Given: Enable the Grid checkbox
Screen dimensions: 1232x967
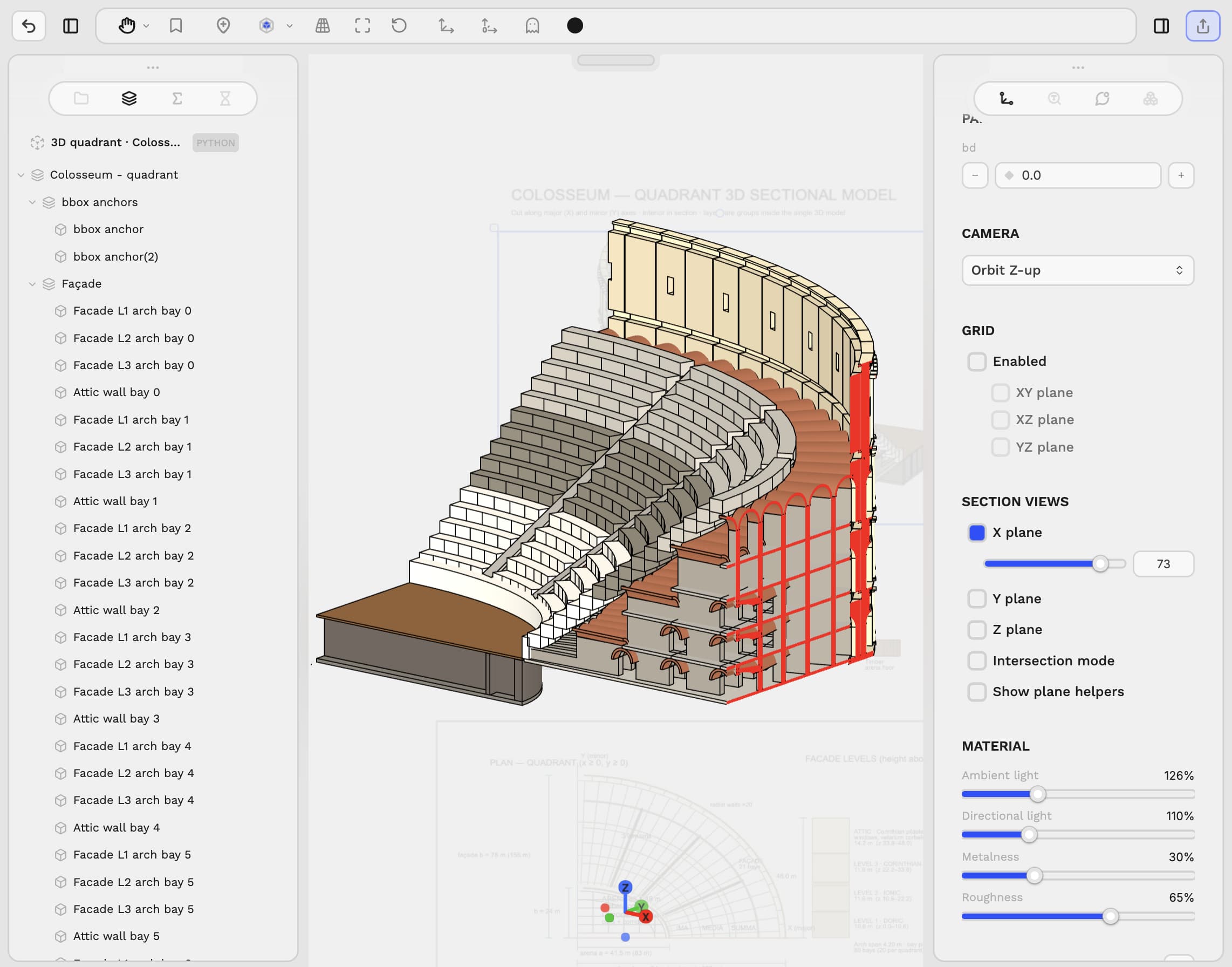Looking at the screenshot, I should 977,362.
